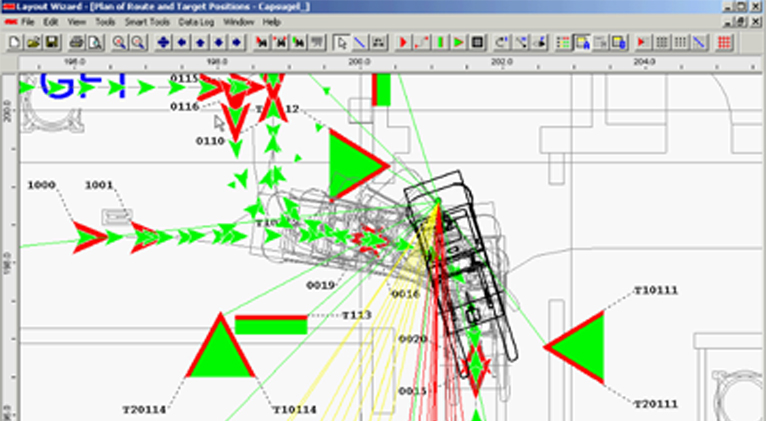The height and width of the screenshot is (421, 767).
Task: Click the green play arrow button
Action: click(458, 42)
